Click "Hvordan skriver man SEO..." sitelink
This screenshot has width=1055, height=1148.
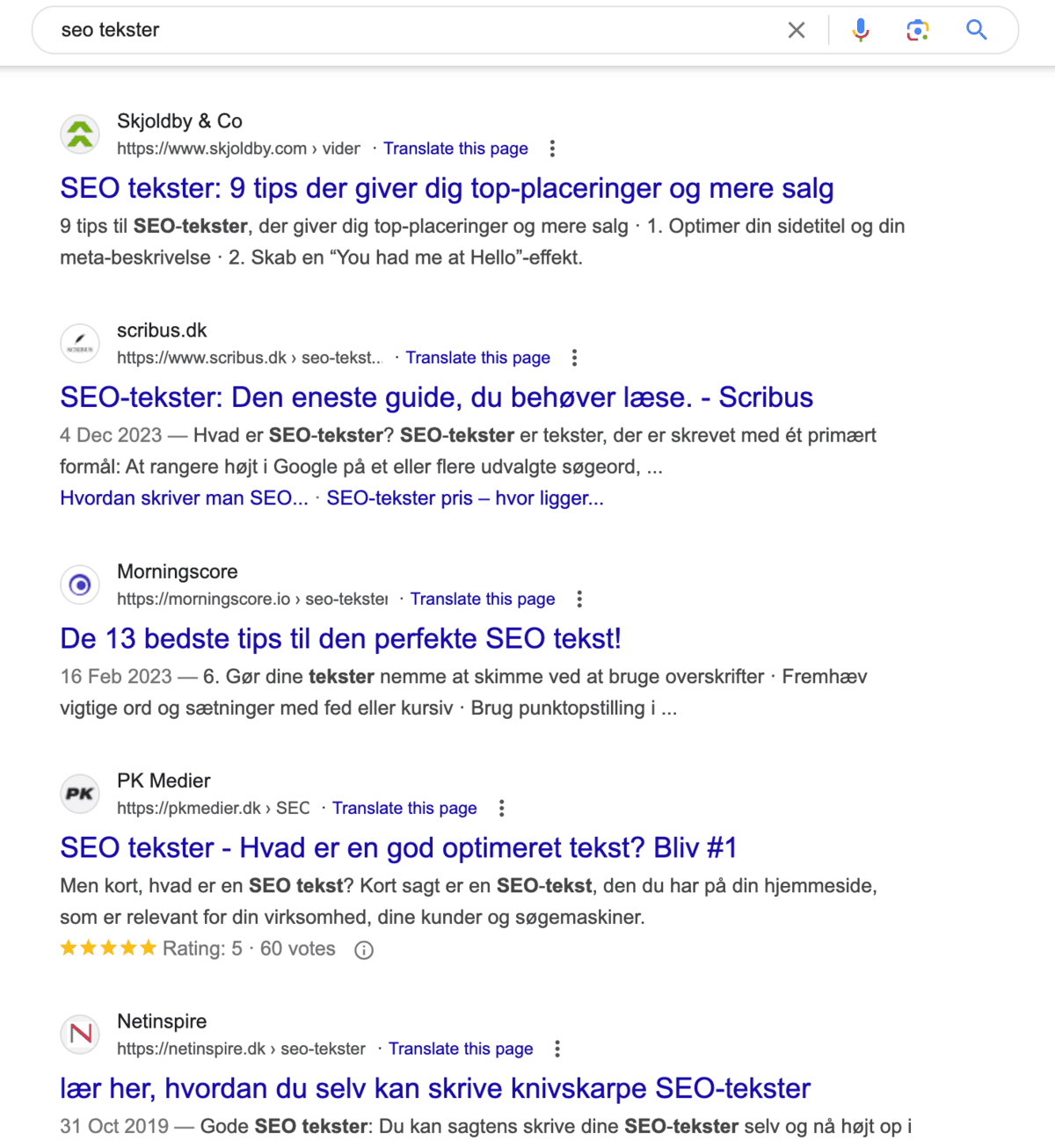pyautogui.click(x=184, y=498)
